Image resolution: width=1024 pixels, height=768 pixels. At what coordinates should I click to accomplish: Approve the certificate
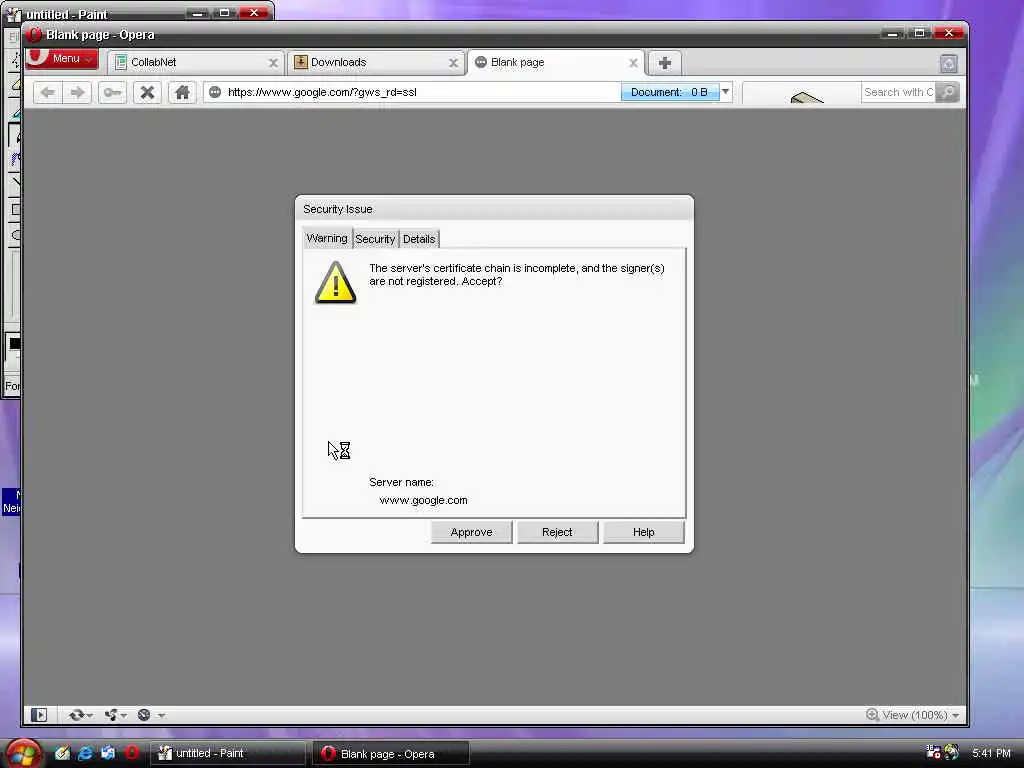pyautogui.click(x=472, y=532)
